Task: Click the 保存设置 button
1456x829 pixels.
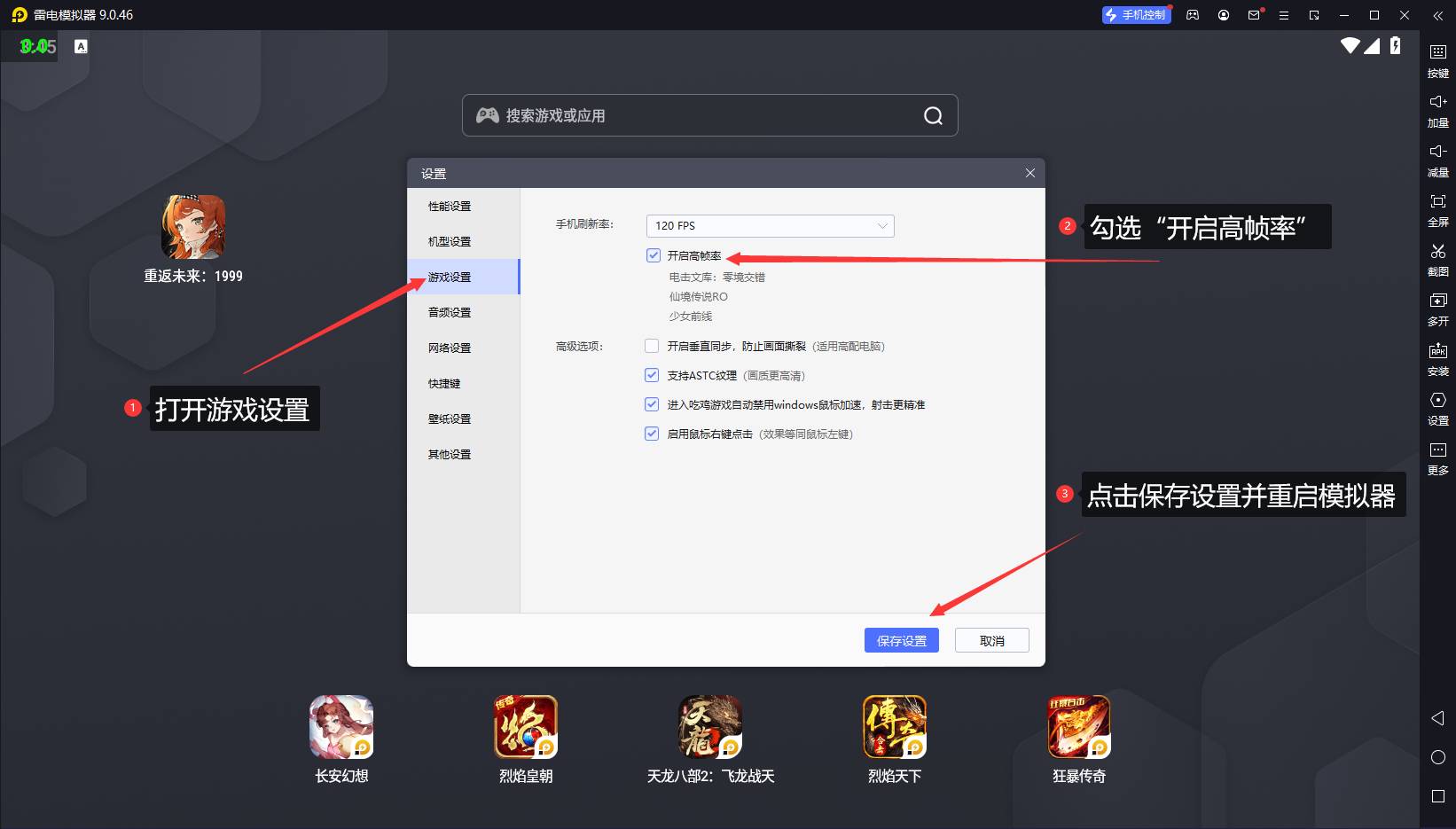Action: [x=901, y=640]
